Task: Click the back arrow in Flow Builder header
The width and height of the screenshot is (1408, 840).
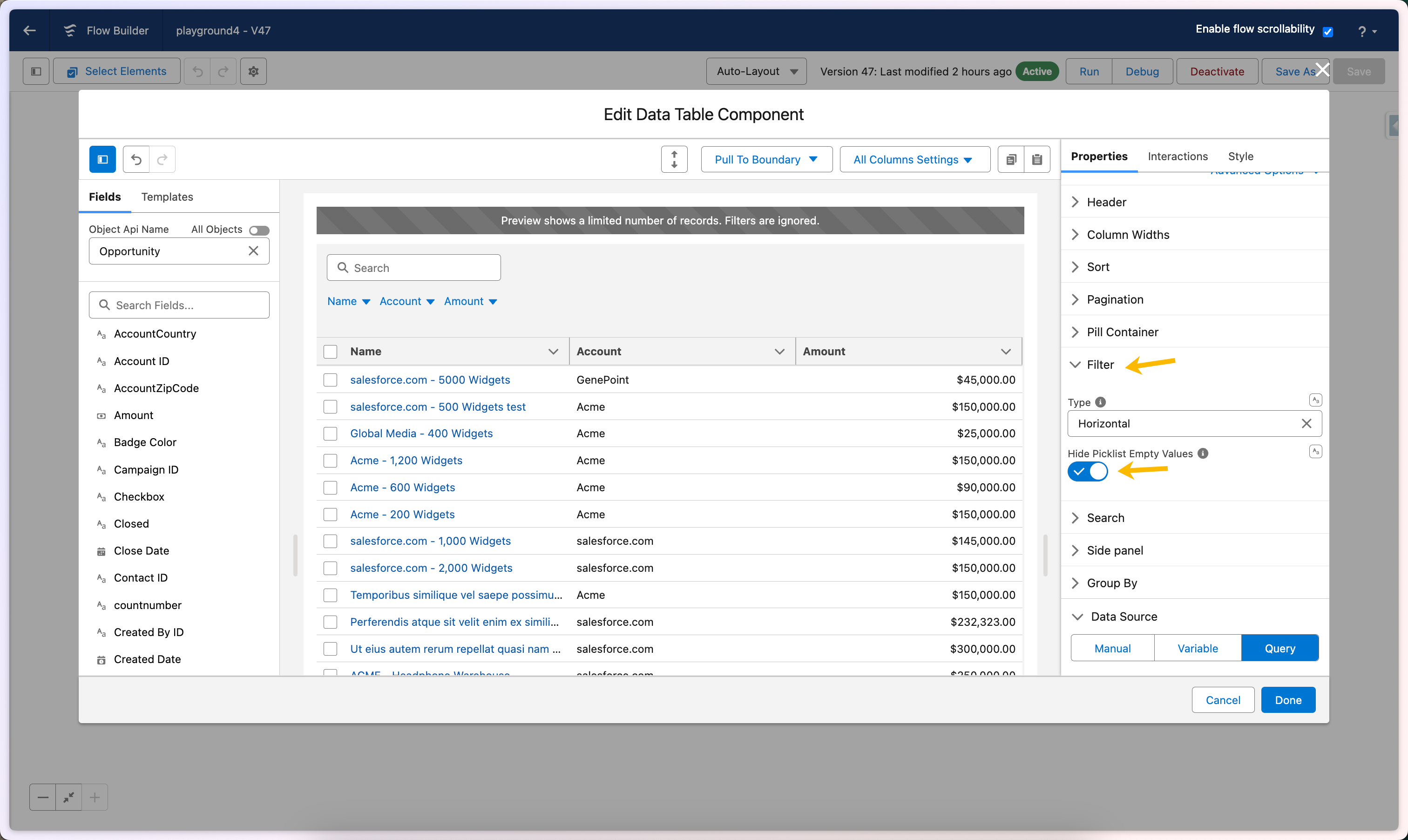Action: [x=29, y=31]
